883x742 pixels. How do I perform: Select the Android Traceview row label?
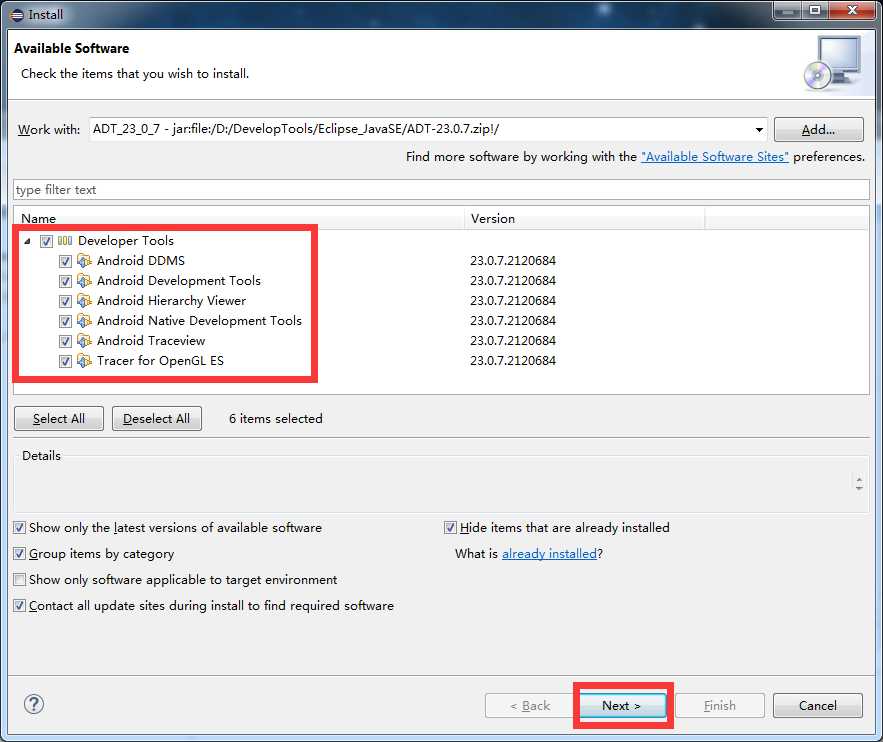point(151,341)
